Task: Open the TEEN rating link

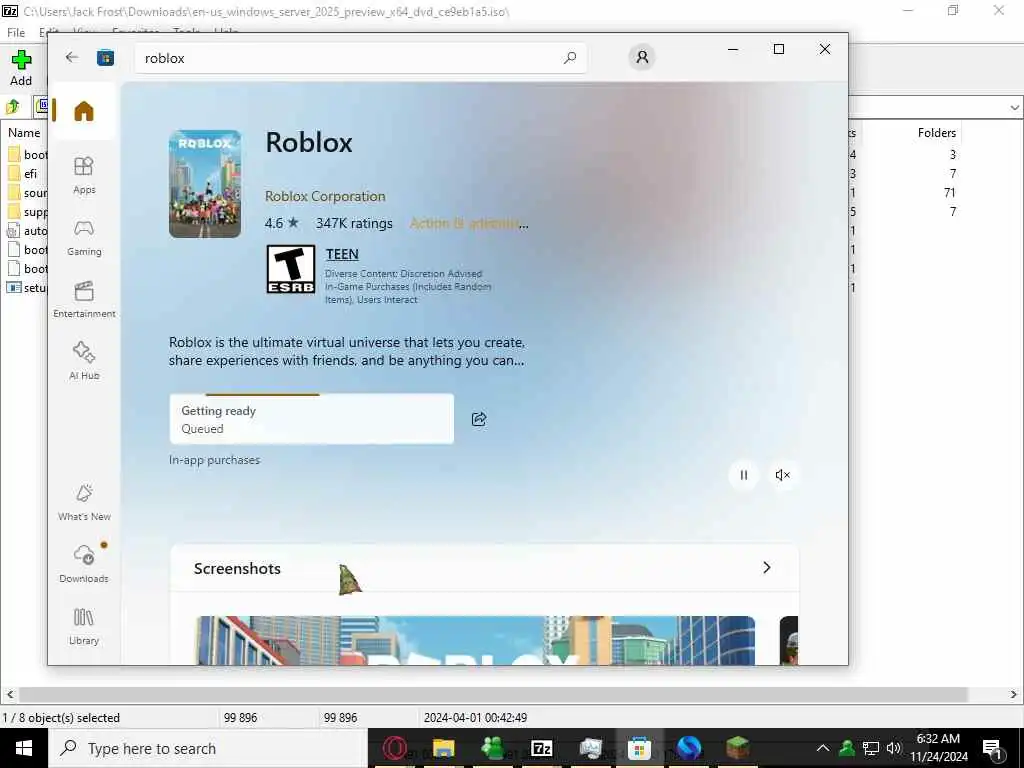Action: click(342, 254)
